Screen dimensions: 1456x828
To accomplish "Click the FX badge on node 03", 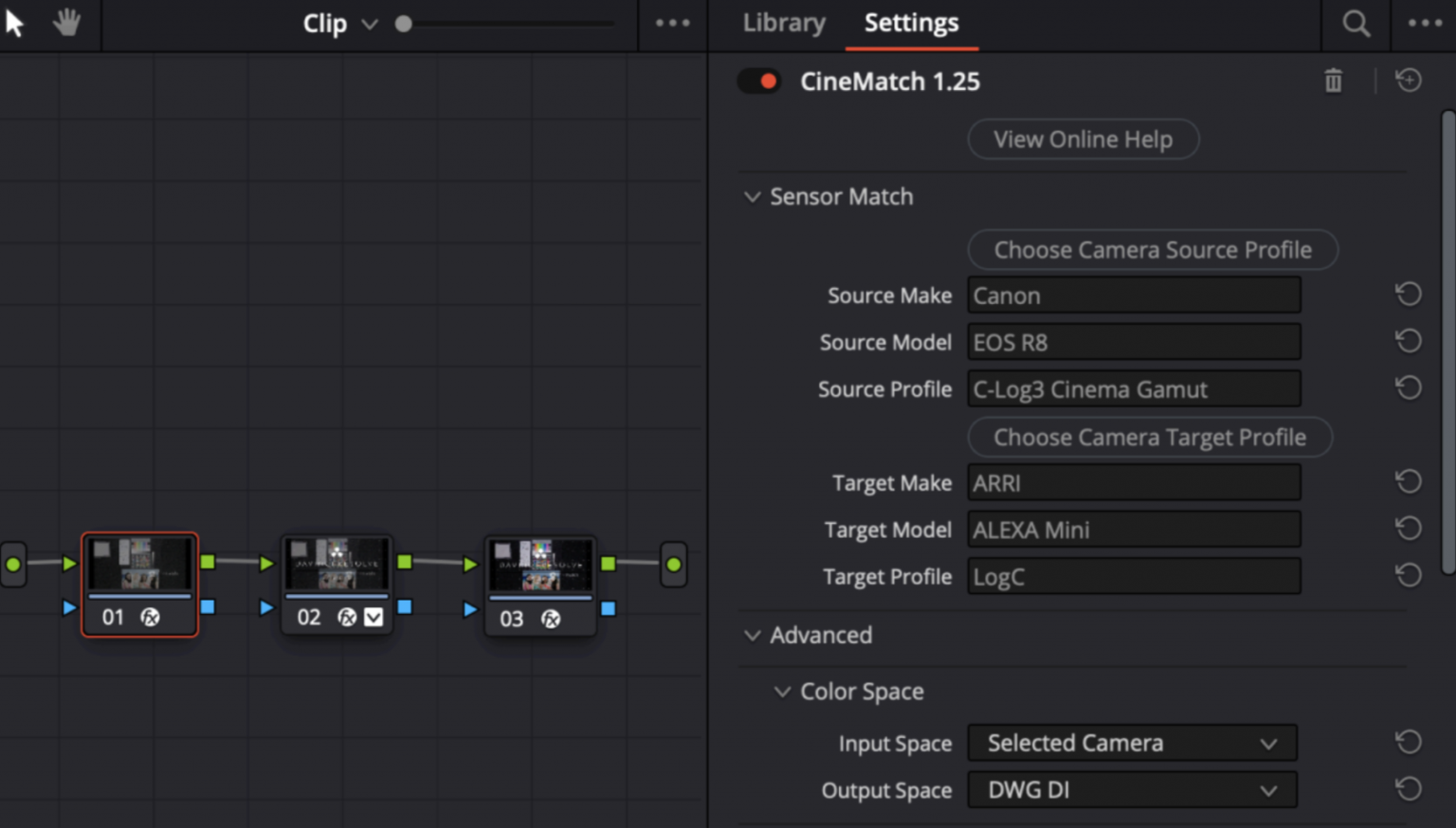I will click(551, 619).
